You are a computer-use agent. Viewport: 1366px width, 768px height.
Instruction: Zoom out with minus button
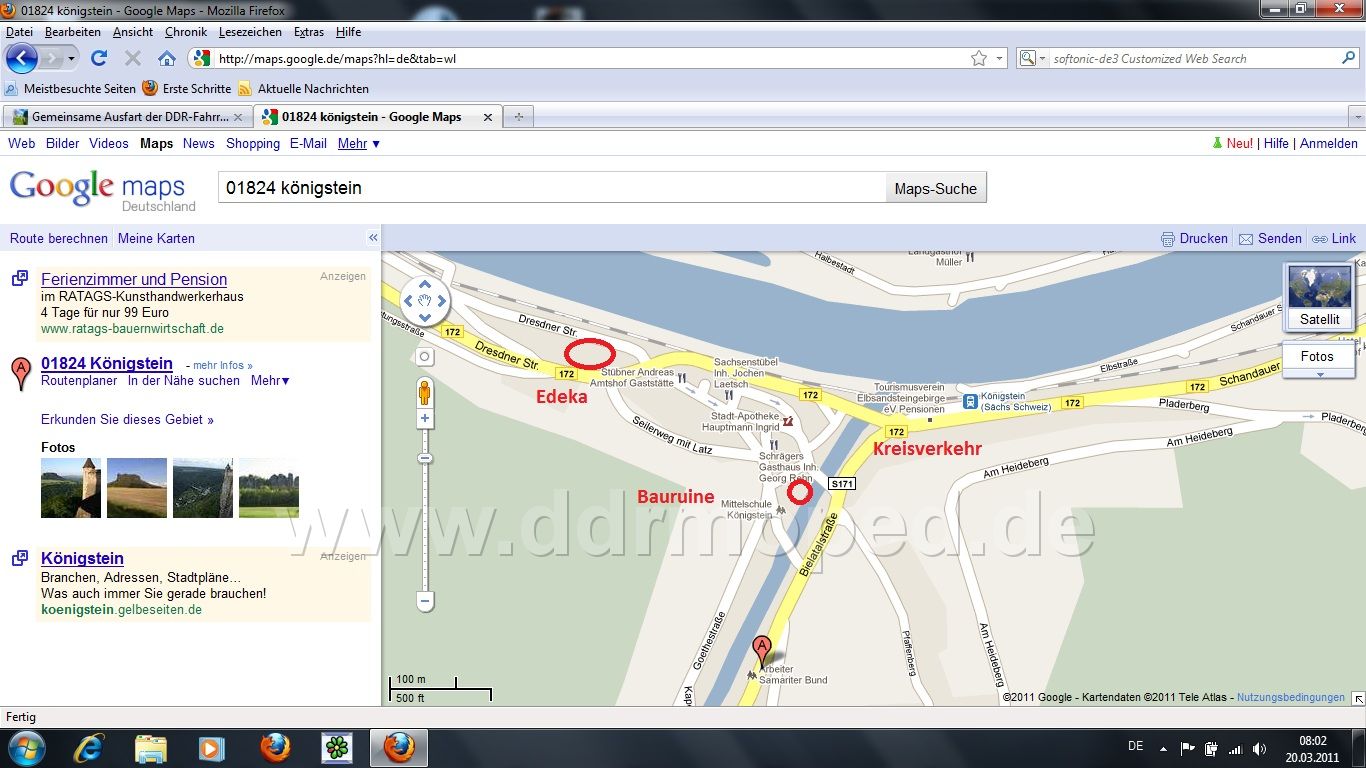tap(425, 601)
